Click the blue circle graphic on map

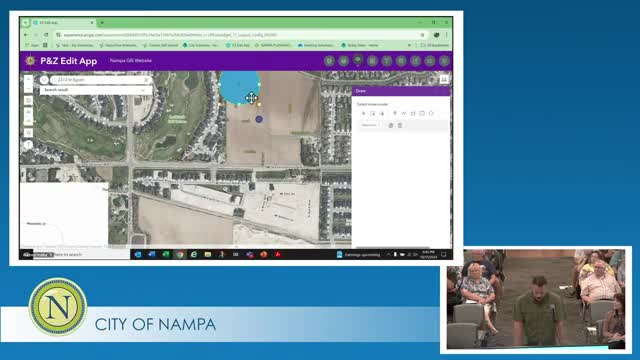(239, 87)
